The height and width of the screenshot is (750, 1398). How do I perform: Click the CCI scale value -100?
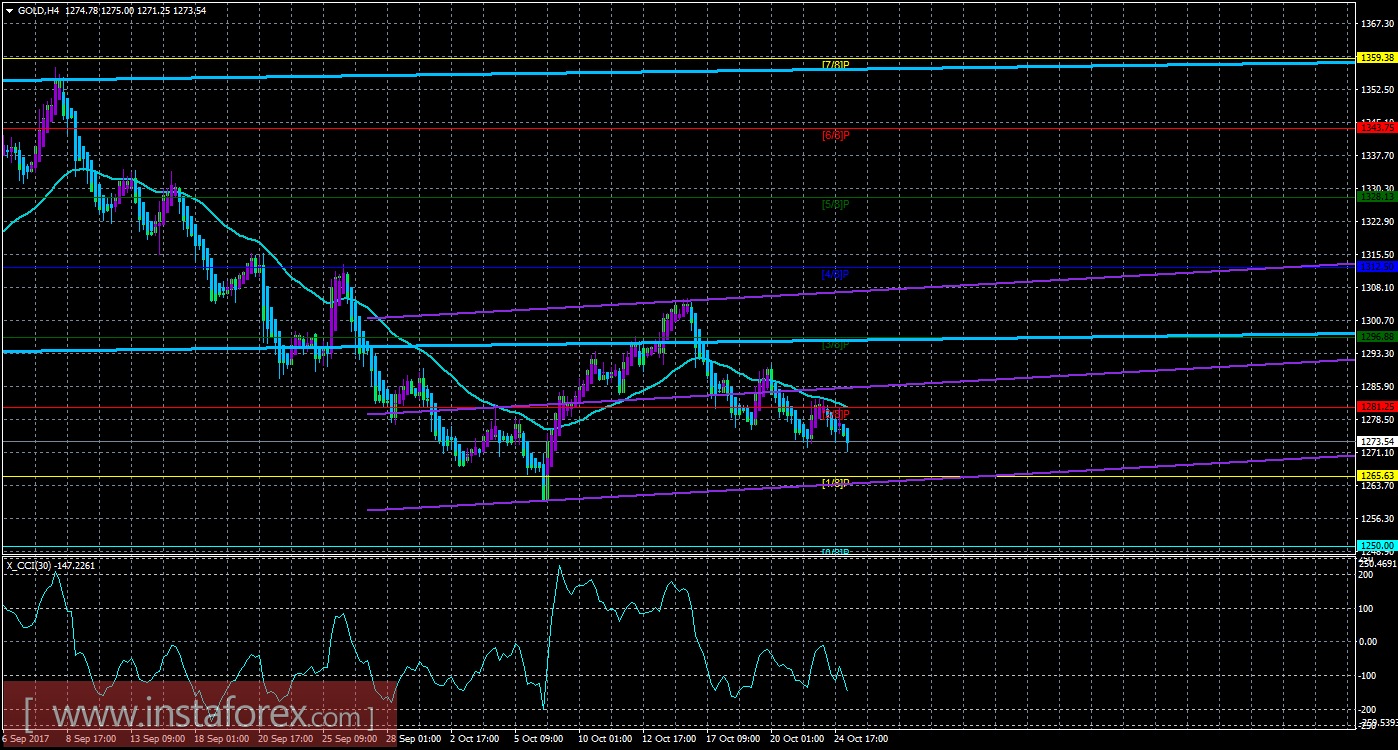tap(1369, 675)
